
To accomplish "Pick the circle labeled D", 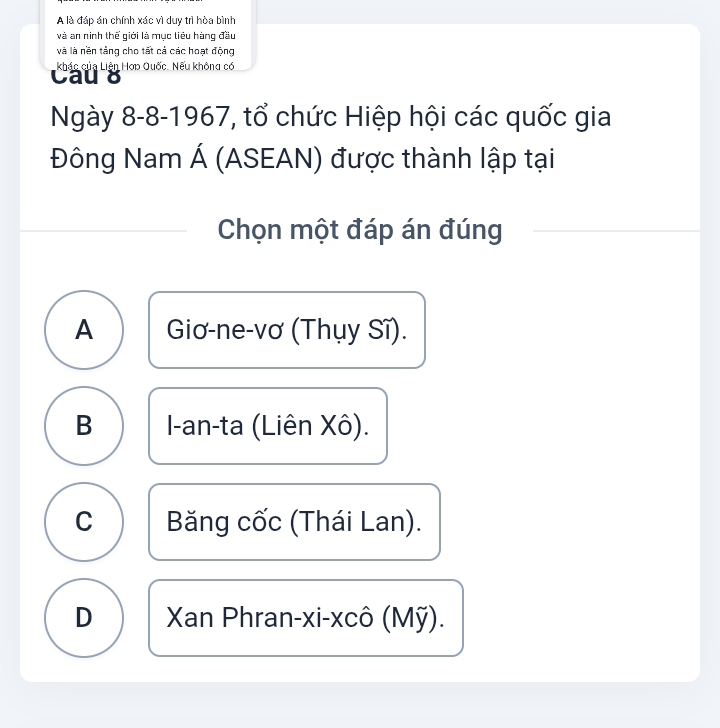I will 85,618.
